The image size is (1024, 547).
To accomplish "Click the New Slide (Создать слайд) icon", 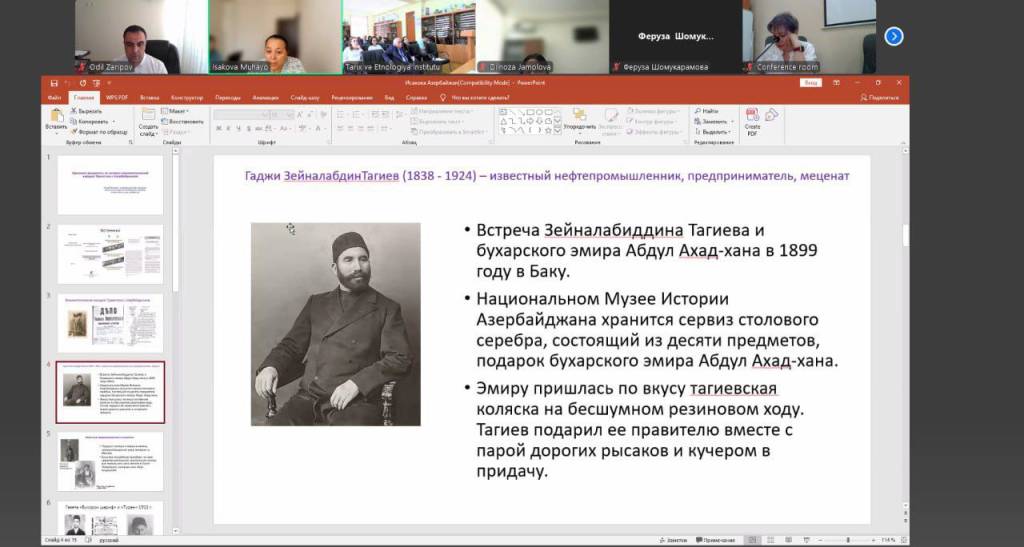I will pos(148,116).
